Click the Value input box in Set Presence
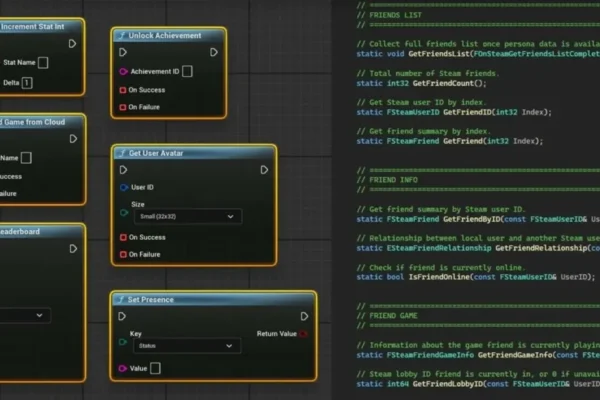The width and height of the screenshot is (600, 400). pos(155,369)
